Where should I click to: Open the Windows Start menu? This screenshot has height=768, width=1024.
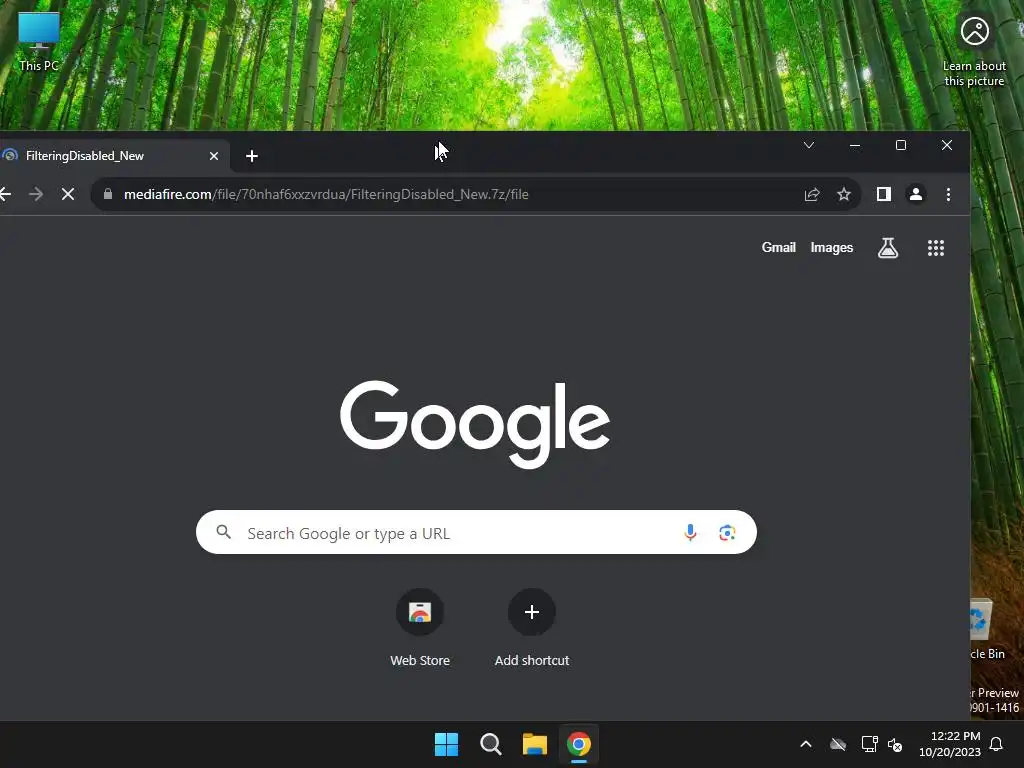tap(447, 744)
